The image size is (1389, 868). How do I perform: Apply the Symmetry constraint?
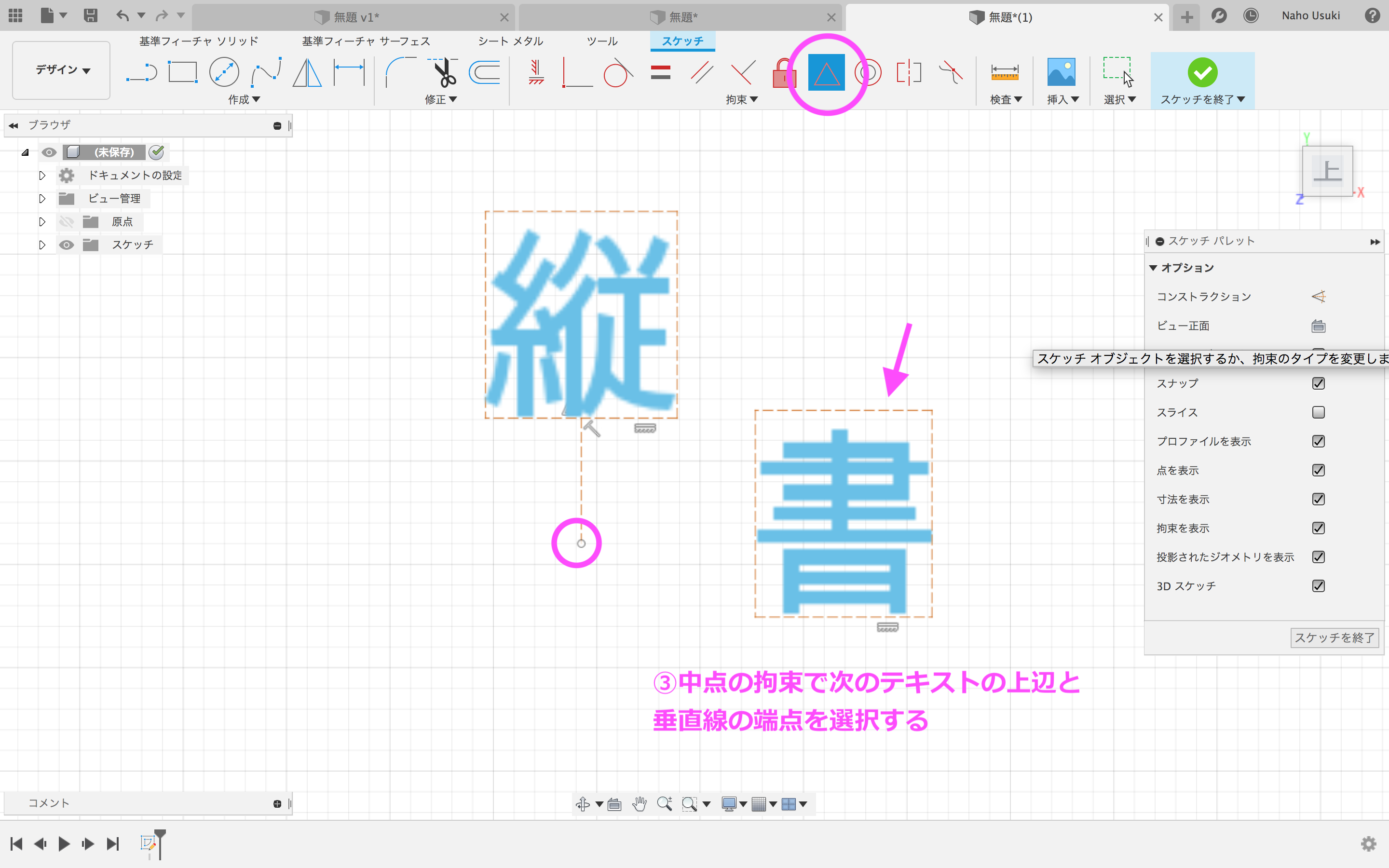909,73
